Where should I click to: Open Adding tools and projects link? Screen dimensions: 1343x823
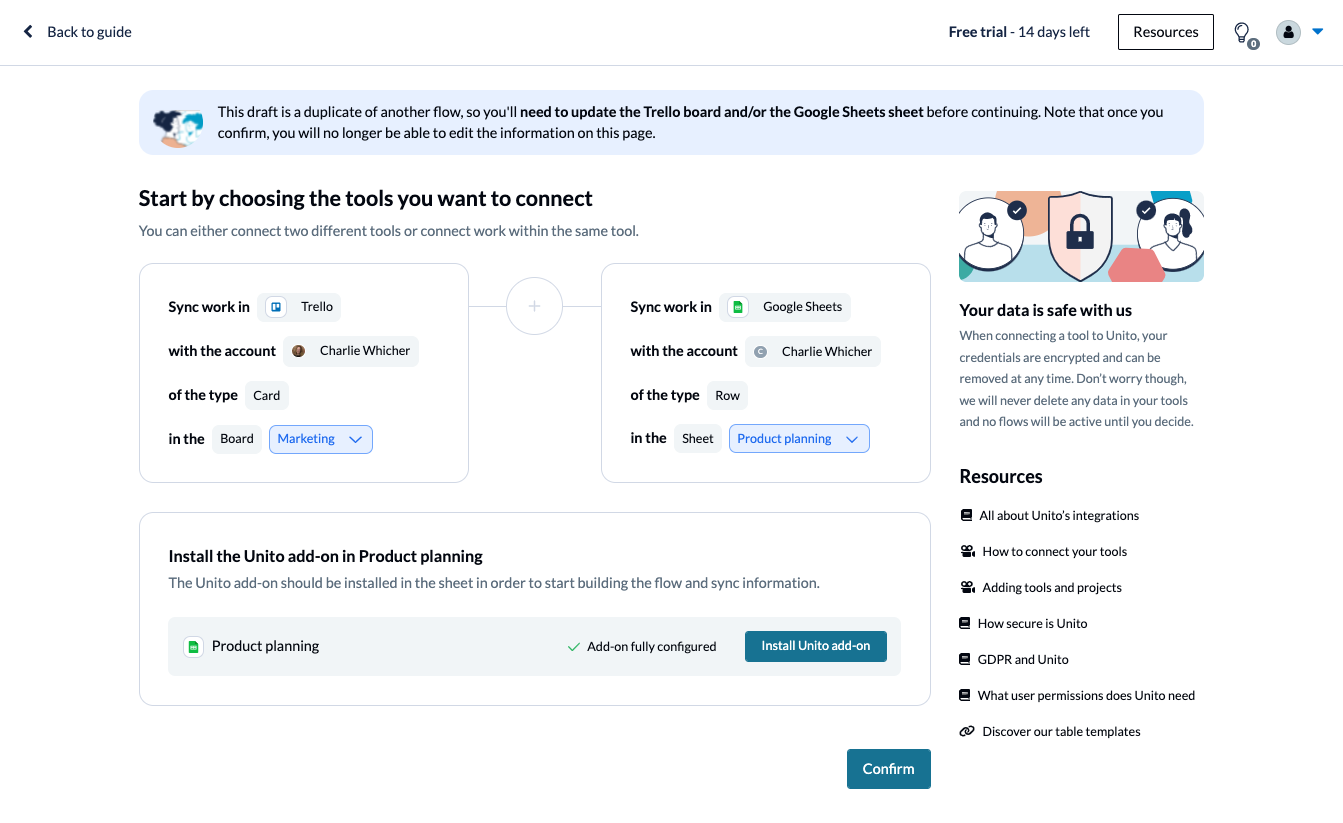[1052, 588]
